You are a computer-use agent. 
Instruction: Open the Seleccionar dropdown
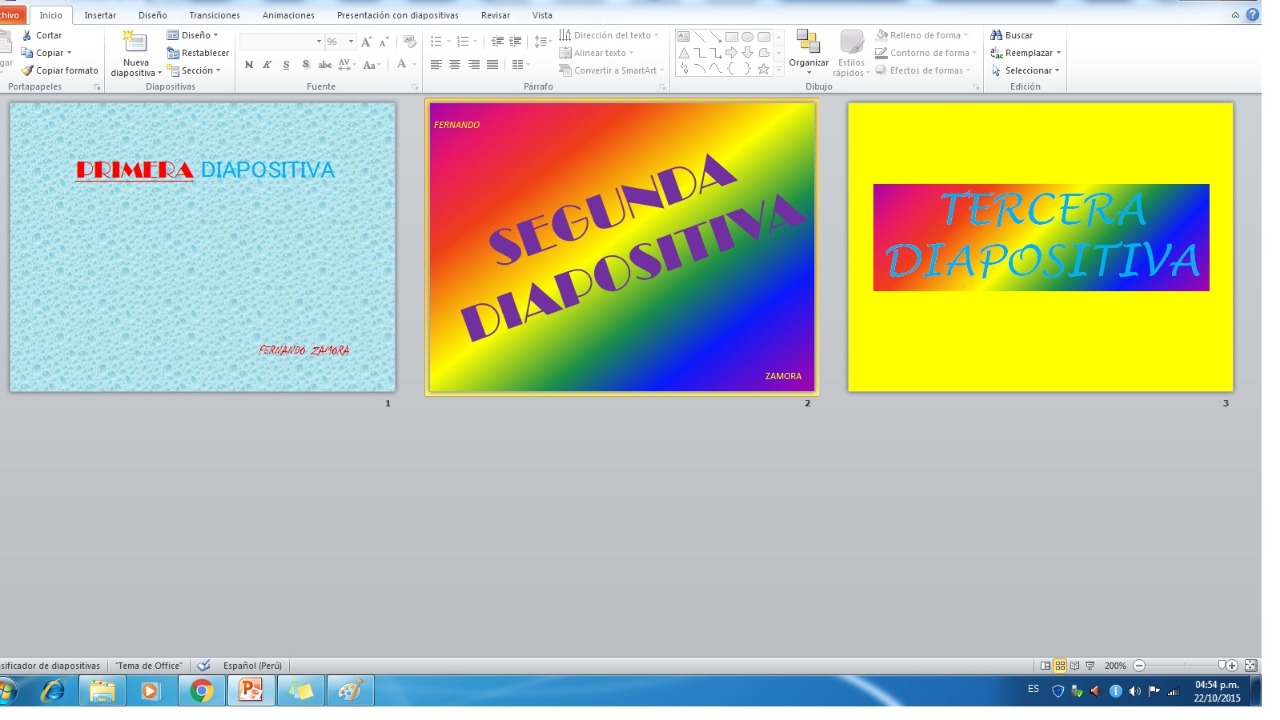(x=1026, y=71)
